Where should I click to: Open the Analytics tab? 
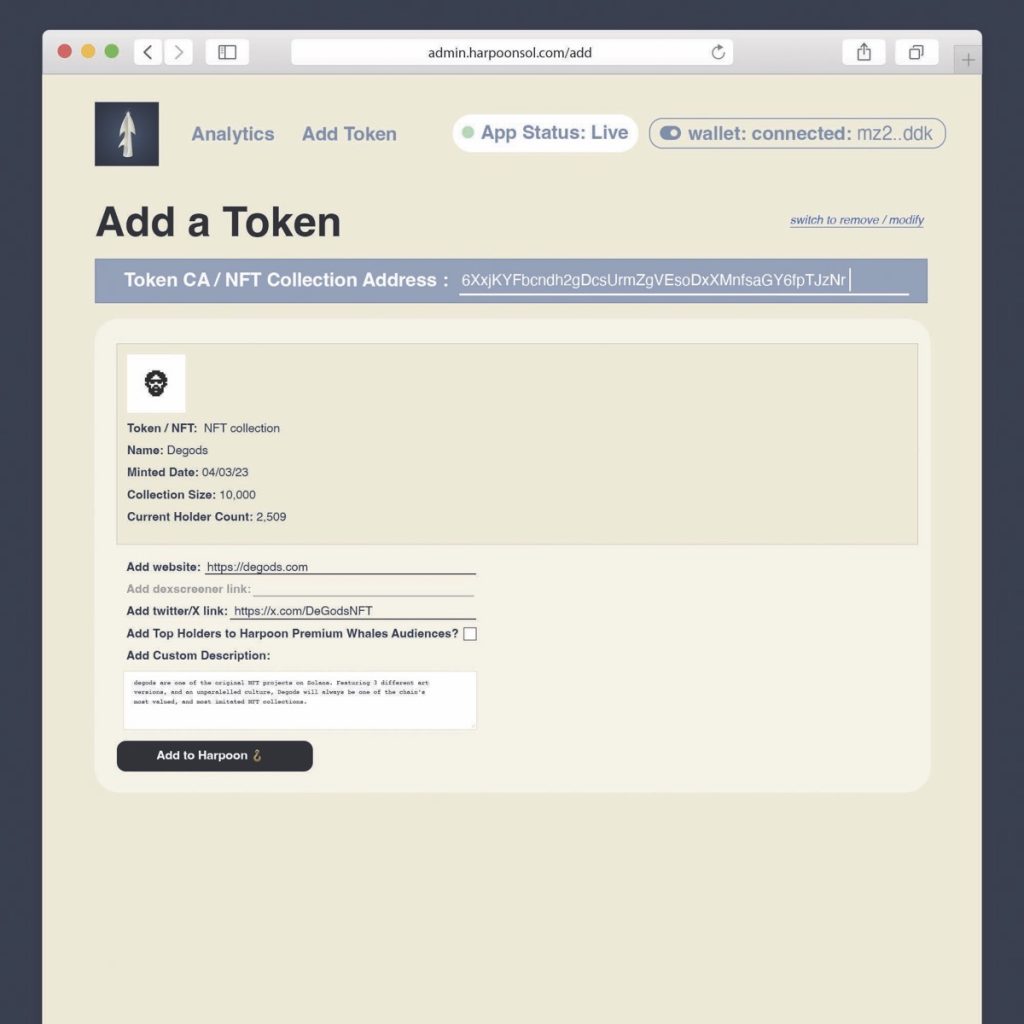(x=233, y=134)
